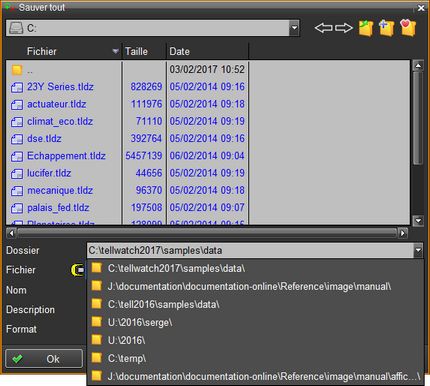Image resolution: width=430 pixels, height=386 pixels.
Task: Collapse the Dossier path dropdown arrow
Action: (x=418, y=250)
